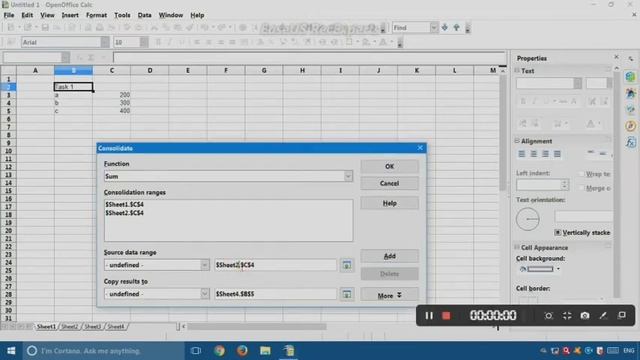Image resolution: width=640 pixels, height=360 pixels.
Task: Open the Arial font name dropdown
Action: coord(105,42)
